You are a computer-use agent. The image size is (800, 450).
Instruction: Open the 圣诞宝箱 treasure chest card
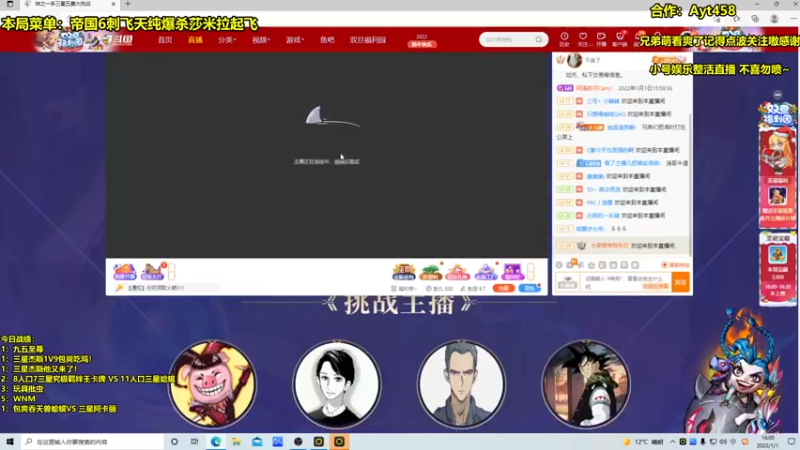click(x=778, y=268)
